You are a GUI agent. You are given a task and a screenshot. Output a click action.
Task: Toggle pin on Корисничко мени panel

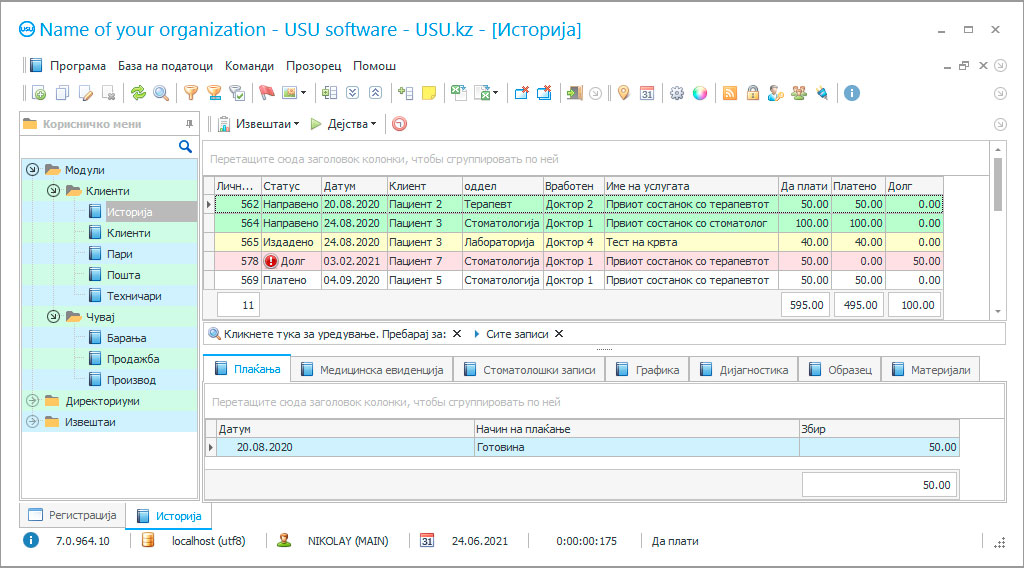189,124
